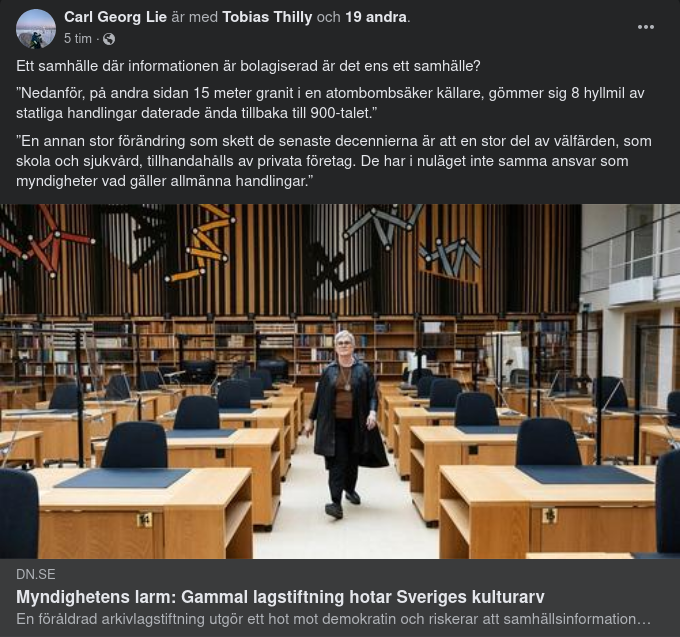Click the public globe privacy icon
The width and height of the screenshot is (680, 637).
point(109,39)
